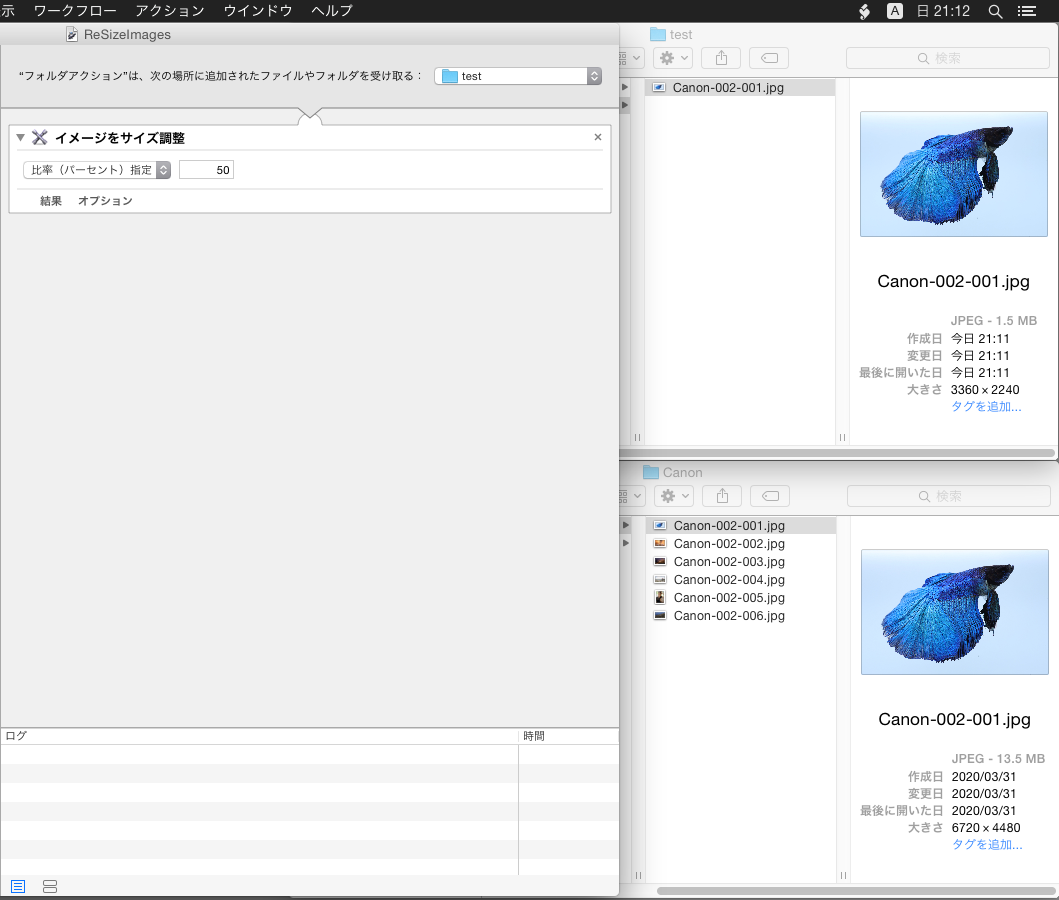Open the ヘルプ menu
The image size is (1059, 900).
332,11
